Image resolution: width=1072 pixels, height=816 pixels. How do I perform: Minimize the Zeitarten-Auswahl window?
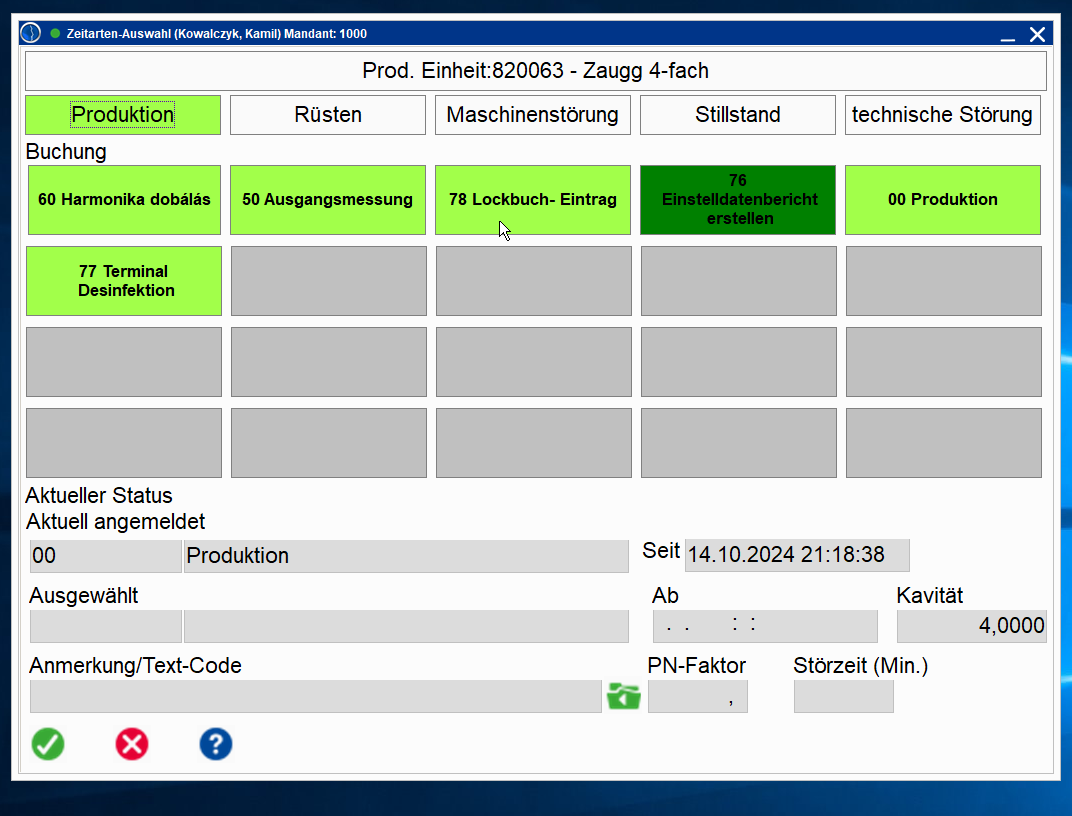tap(1007, 35)
